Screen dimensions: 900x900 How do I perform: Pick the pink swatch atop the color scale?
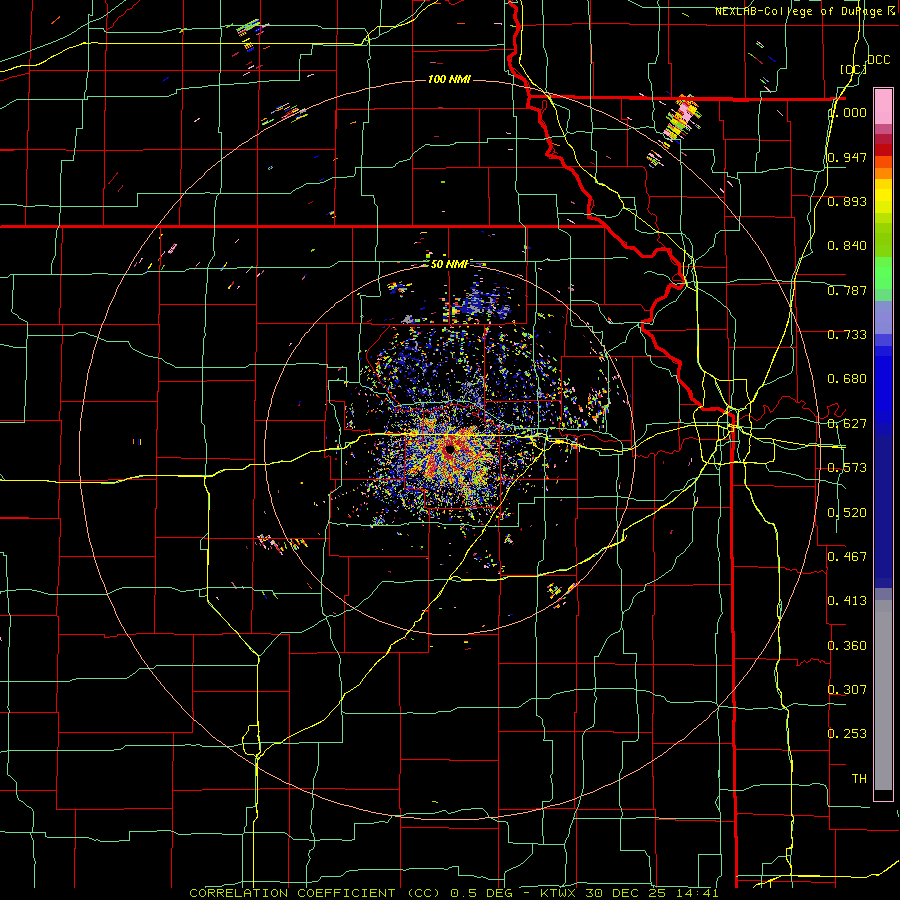(883, 106)
